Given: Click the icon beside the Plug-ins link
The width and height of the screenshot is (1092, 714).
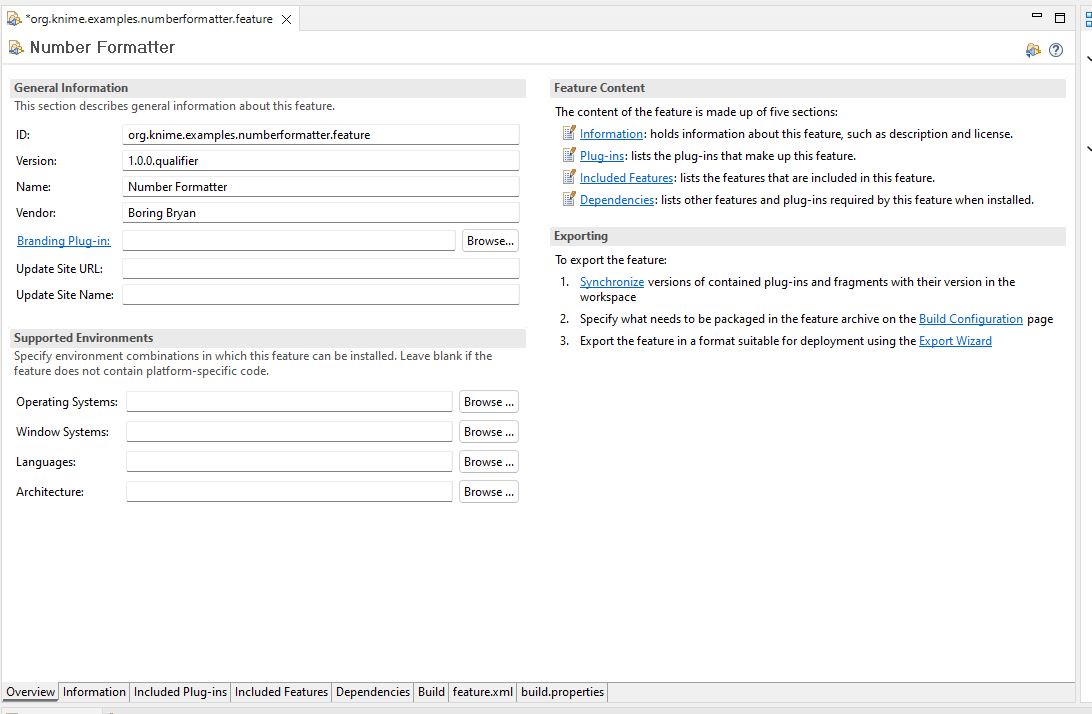Looking at the screenshot, I should (x=569, y=155).
